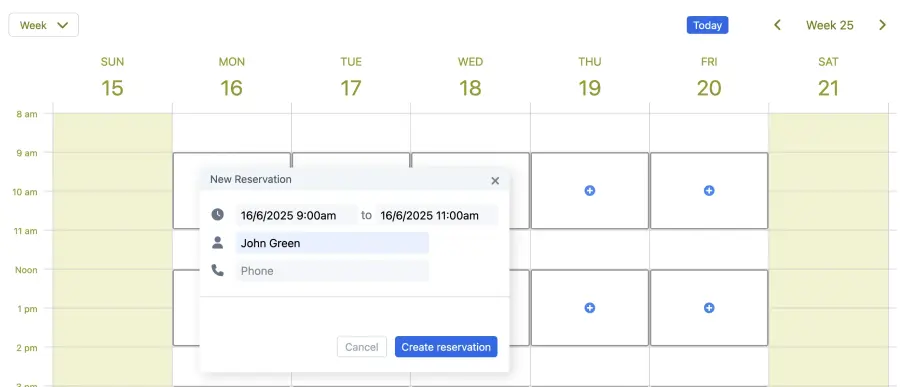Click the 8 am time label
Viewport: 900px width, 387px height.
[x=26, y=114]
